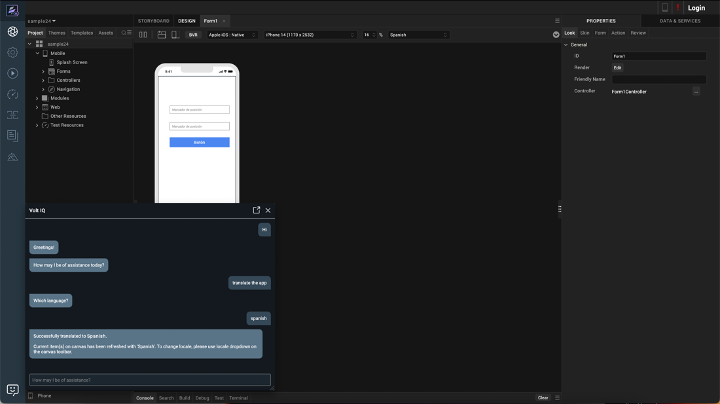Click the round chevron-down toolbar icon

[x=556, y=35]
